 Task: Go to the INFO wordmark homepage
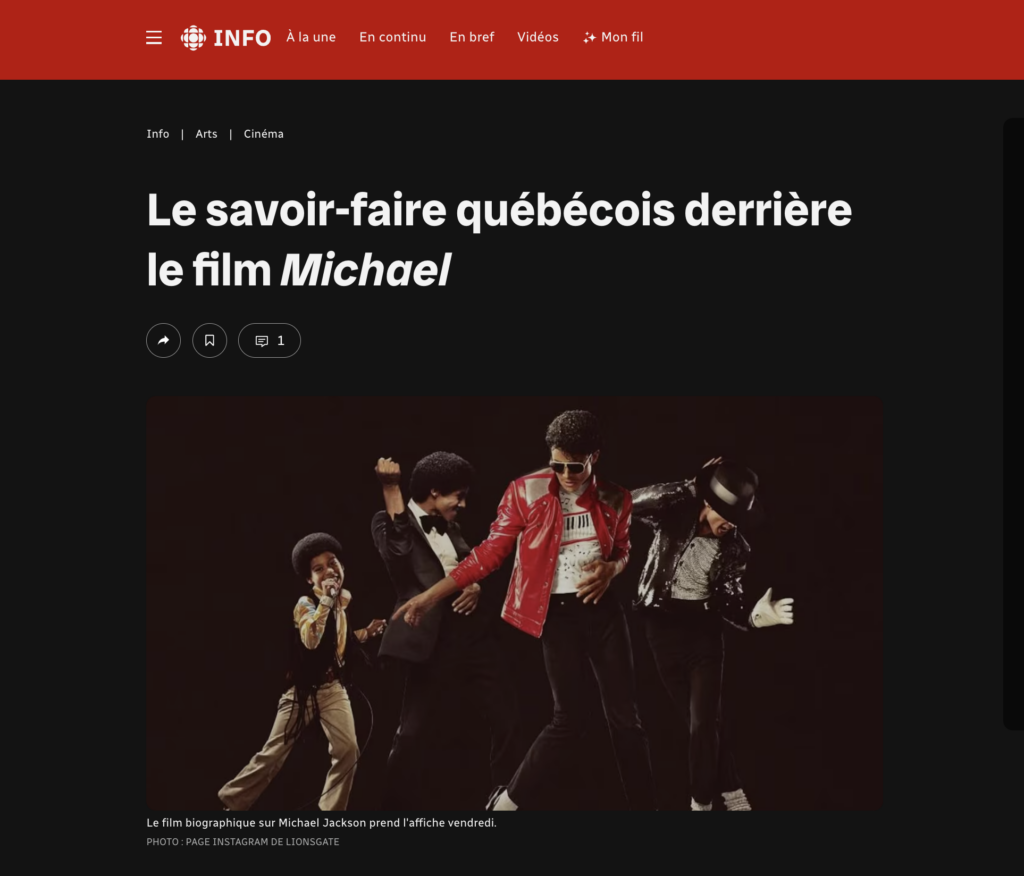tap(242, 38)
